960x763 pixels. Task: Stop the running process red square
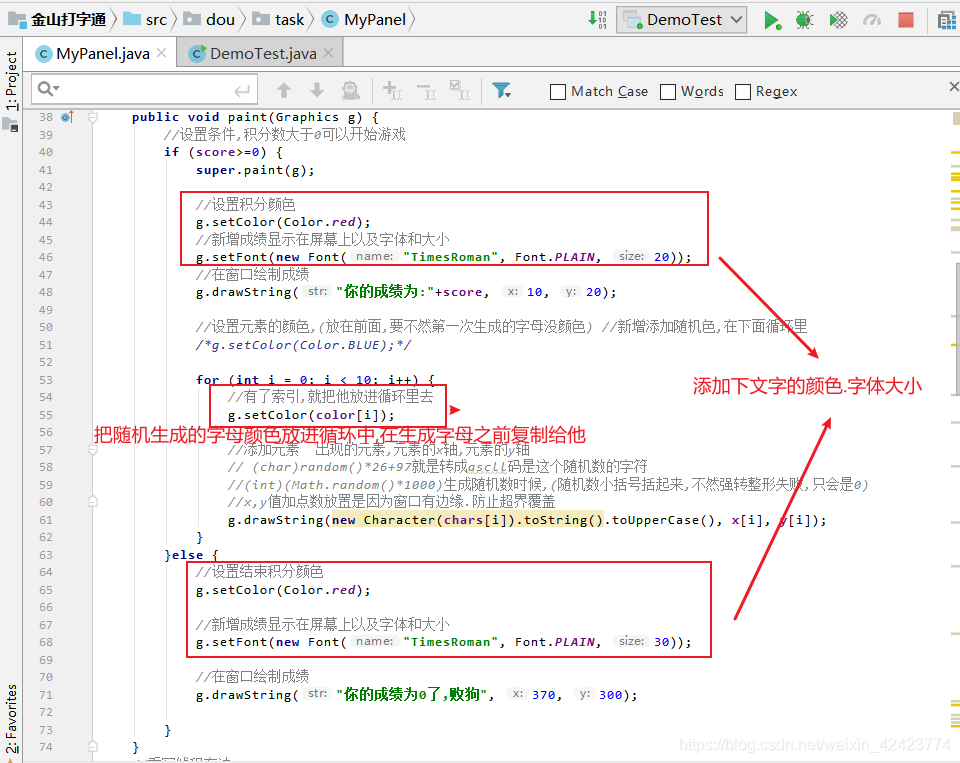[x=906, y=20]
